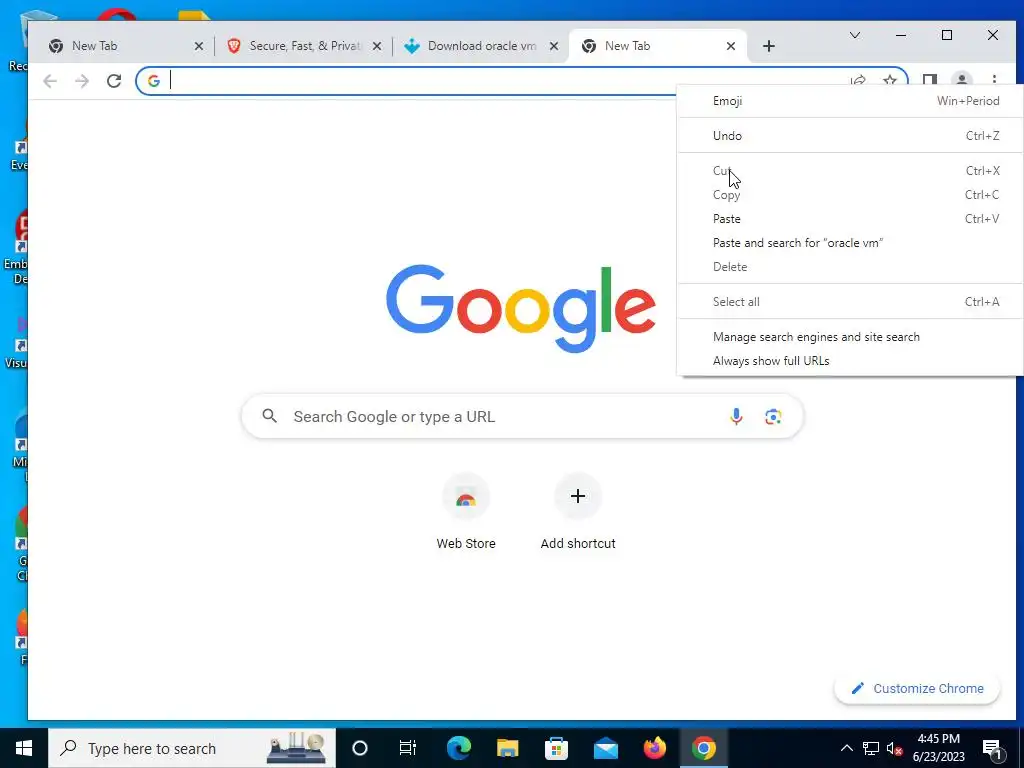The width and height of the screenshot is (1024, 768).
Task: Click the taskbar Type here to search box
Action: point(192,748)
